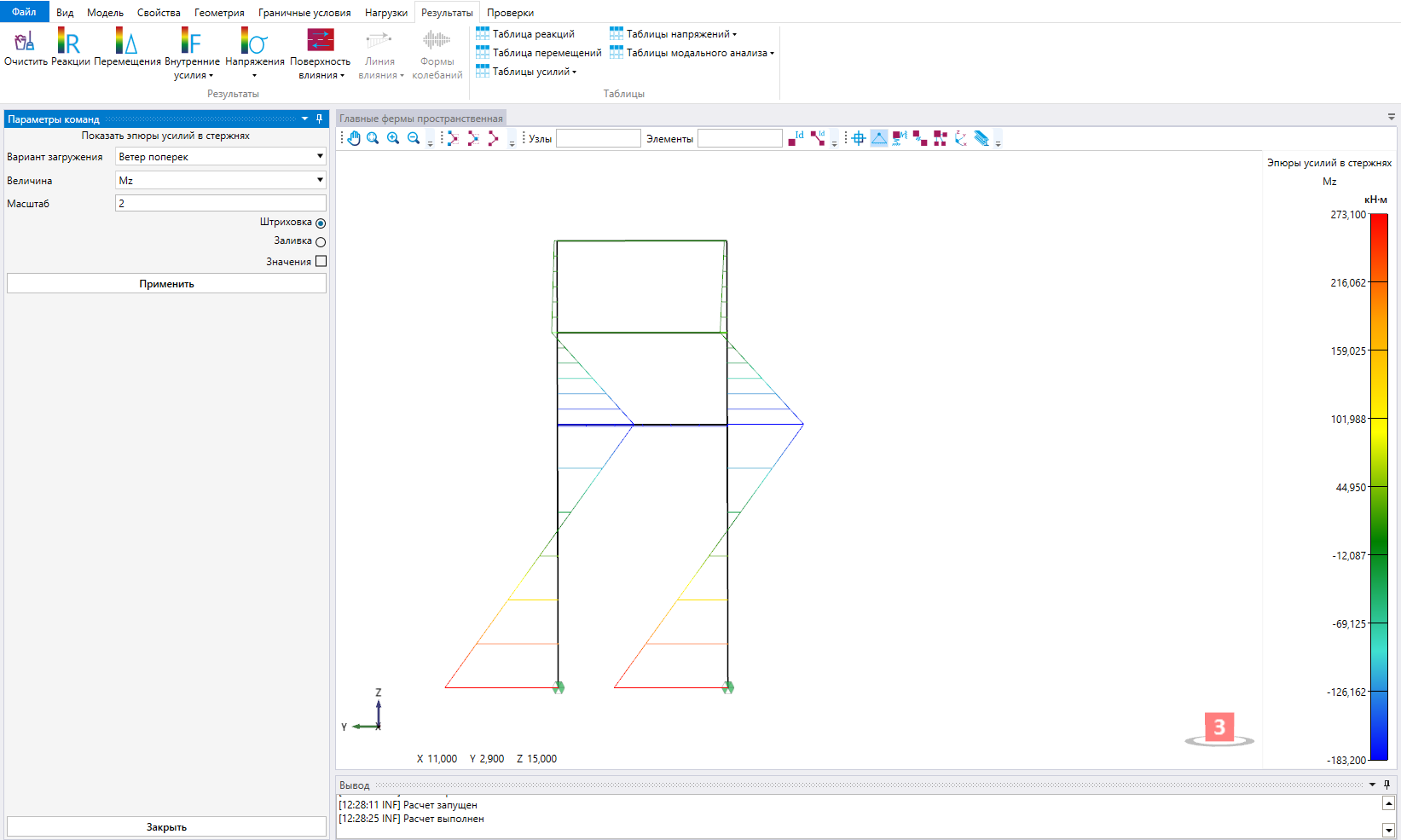Switch to the Модель tab

105,13
